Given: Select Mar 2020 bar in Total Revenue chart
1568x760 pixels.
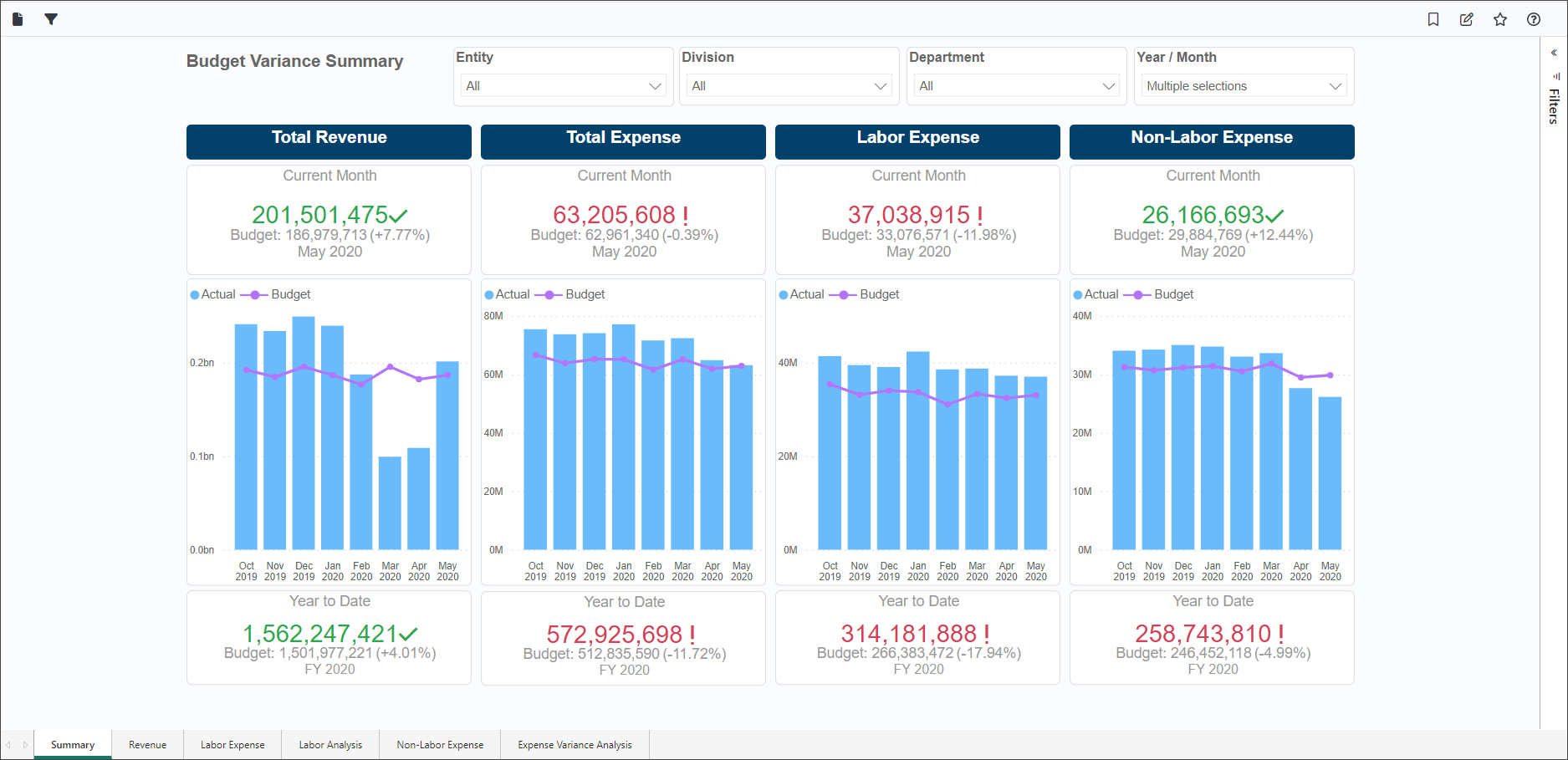Looking at the screenshot, I should 390,502.
